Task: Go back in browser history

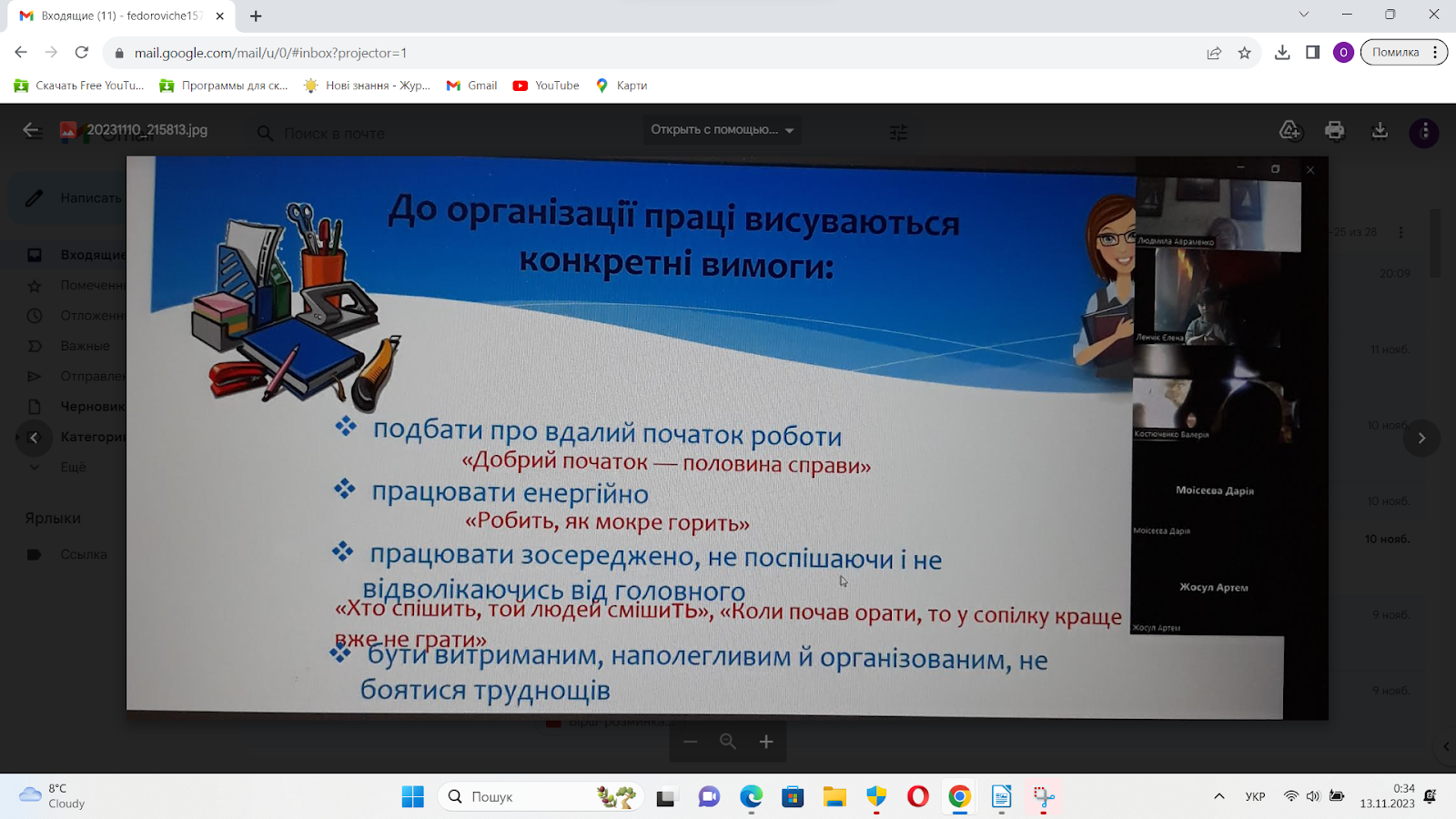Action: tap(21, 53)
